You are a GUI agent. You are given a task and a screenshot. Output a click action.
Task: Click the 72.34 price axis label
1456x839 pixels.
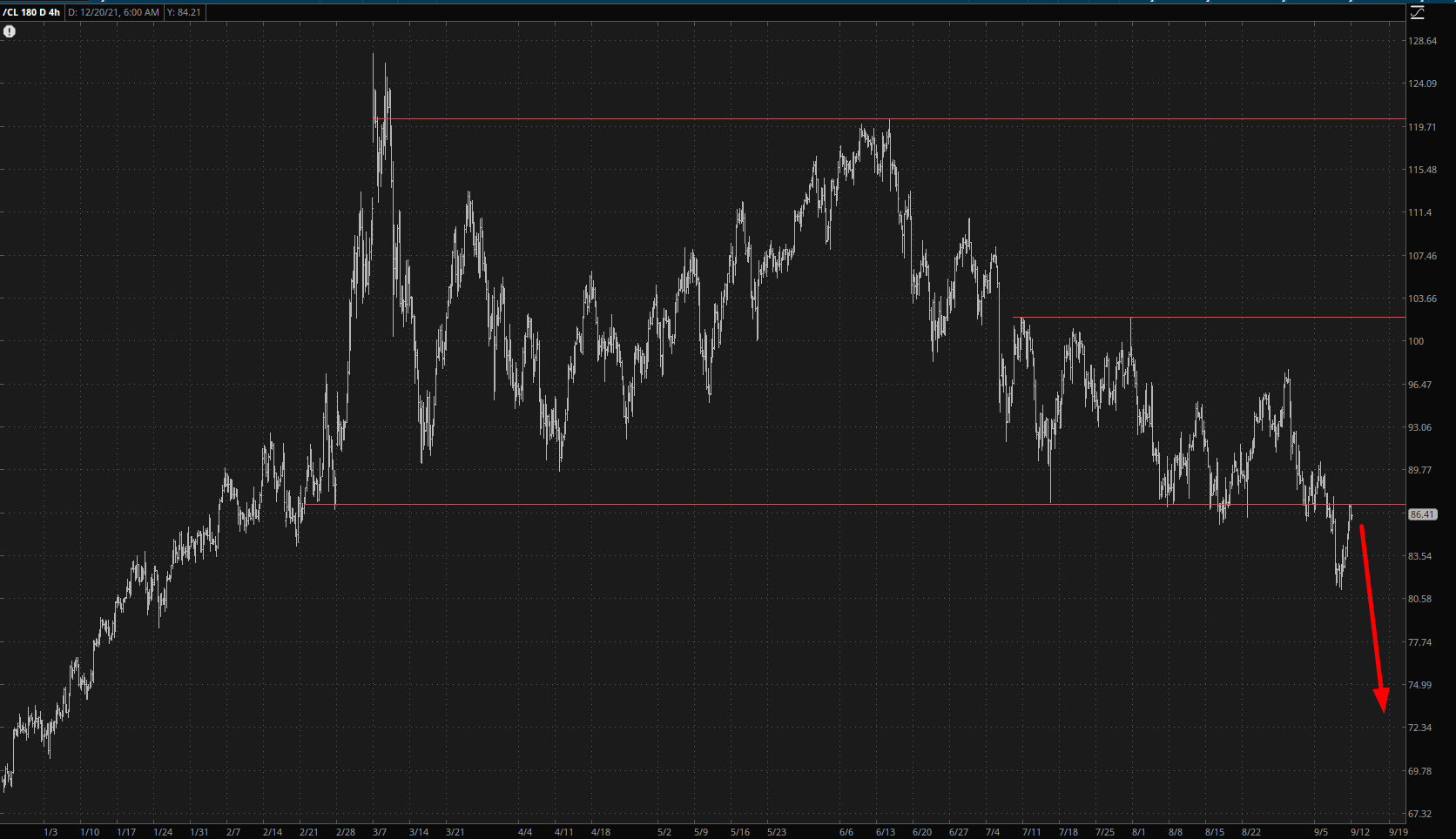[1419, 728]
